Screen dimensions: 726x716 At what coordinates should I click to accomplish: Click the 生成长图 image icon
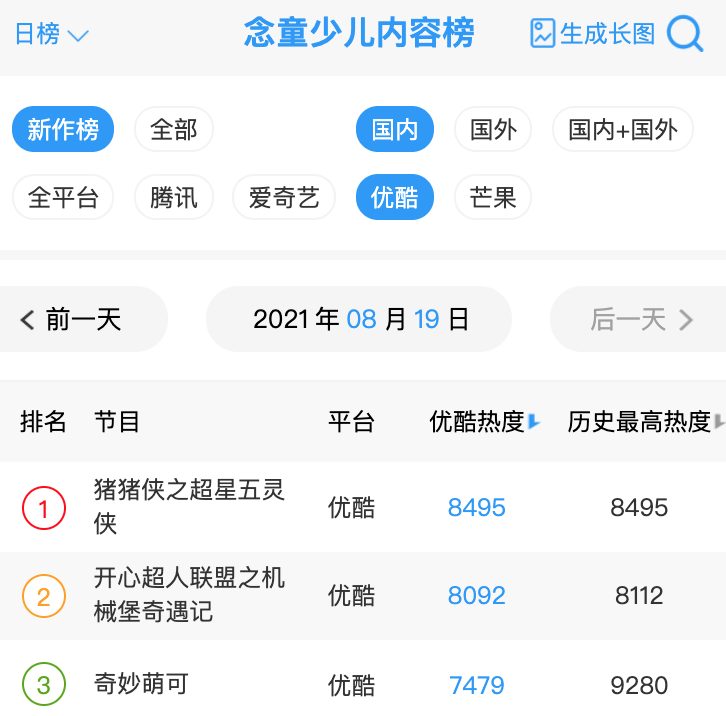click(x=542, y=33)
